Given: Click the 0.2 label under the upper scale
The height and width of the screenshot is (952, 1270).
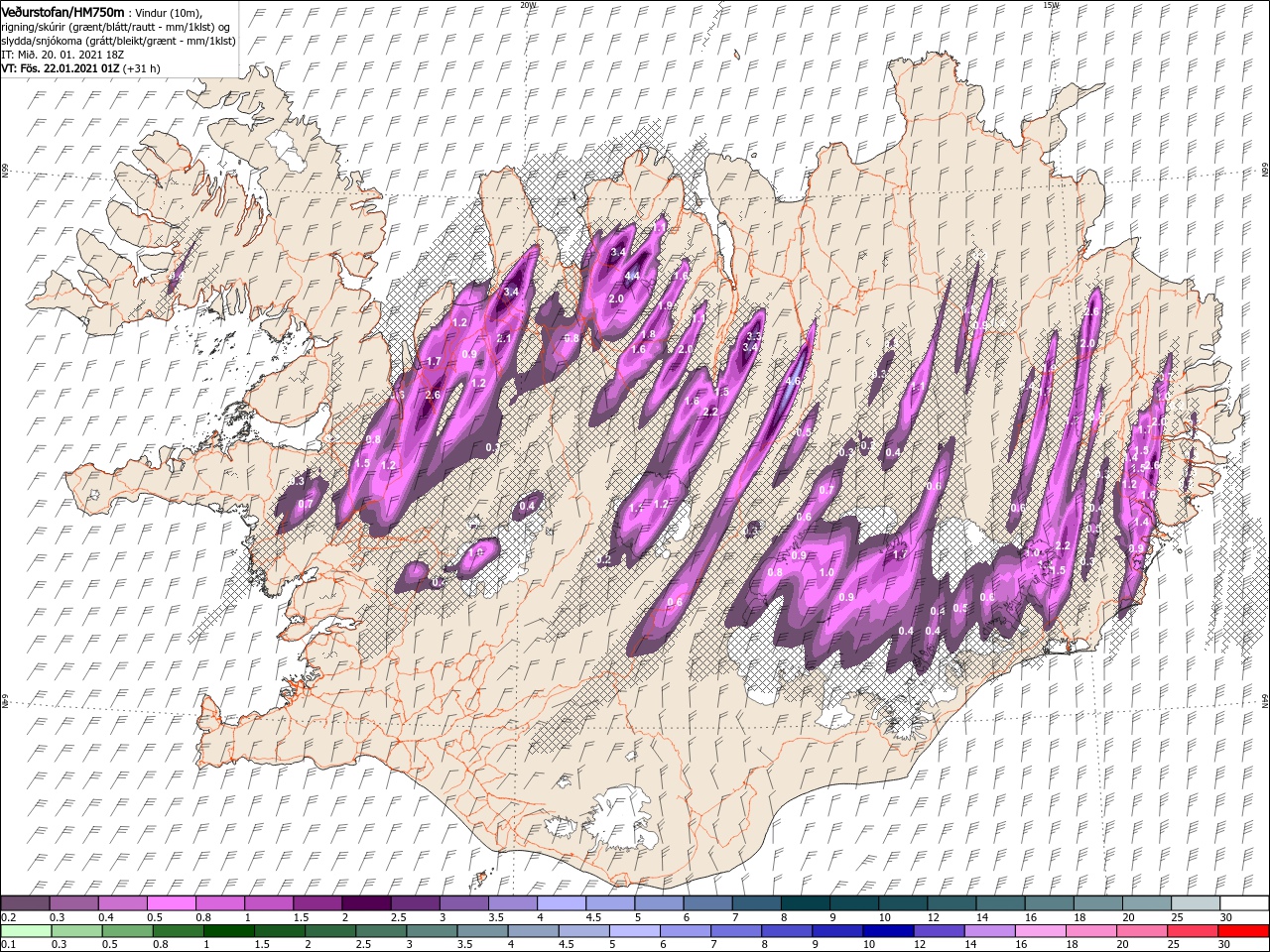Looking at the screenshot, I should 8,917.
